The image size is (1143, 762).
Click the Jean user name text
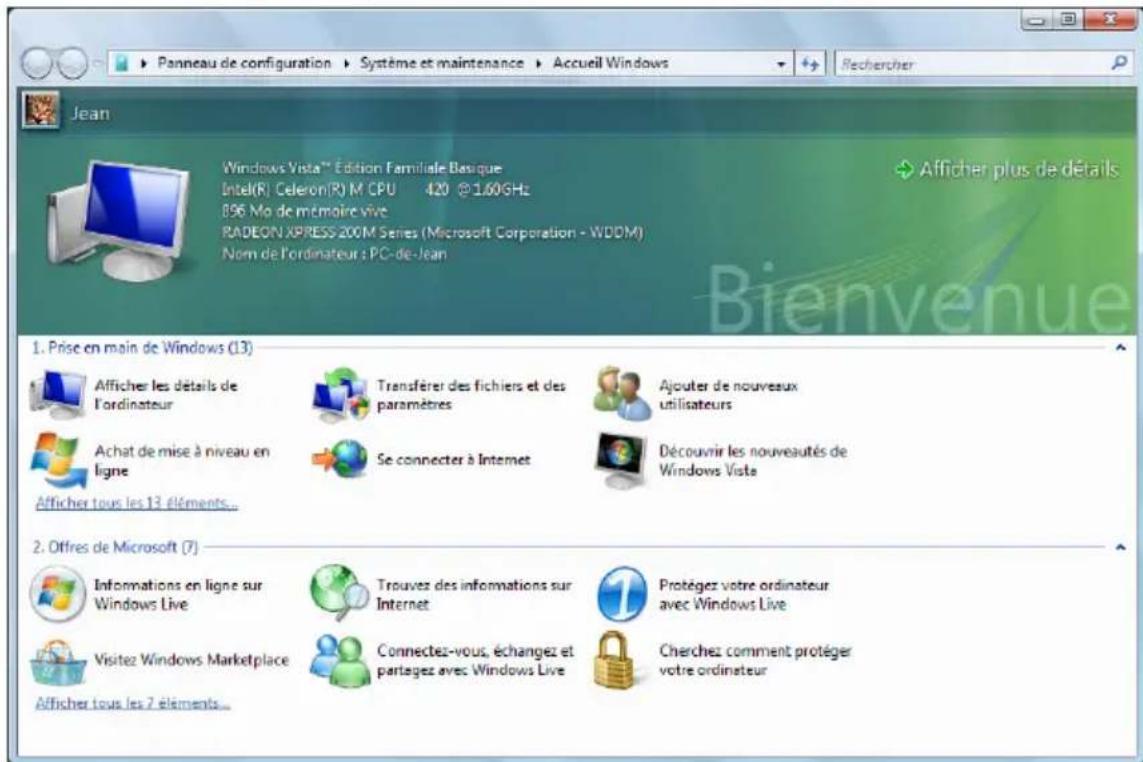click(90, 114)
